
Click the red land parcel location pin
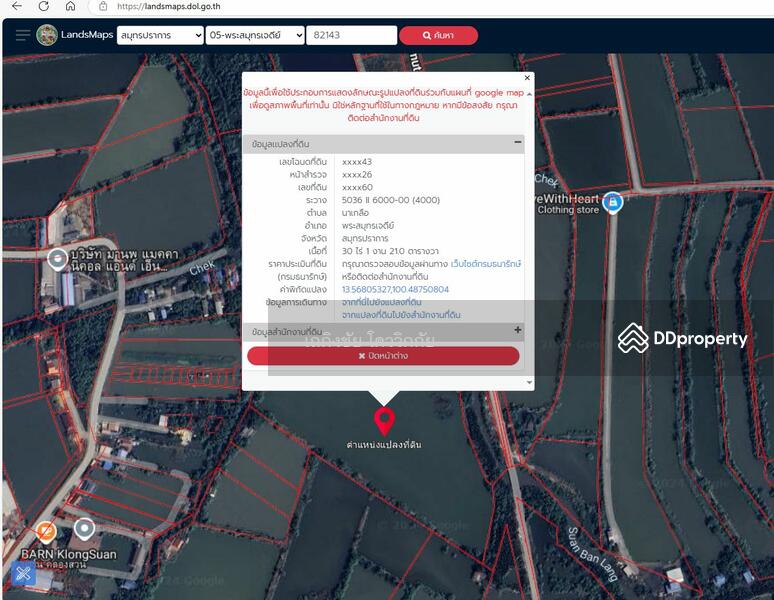click(x=384, y=421)
